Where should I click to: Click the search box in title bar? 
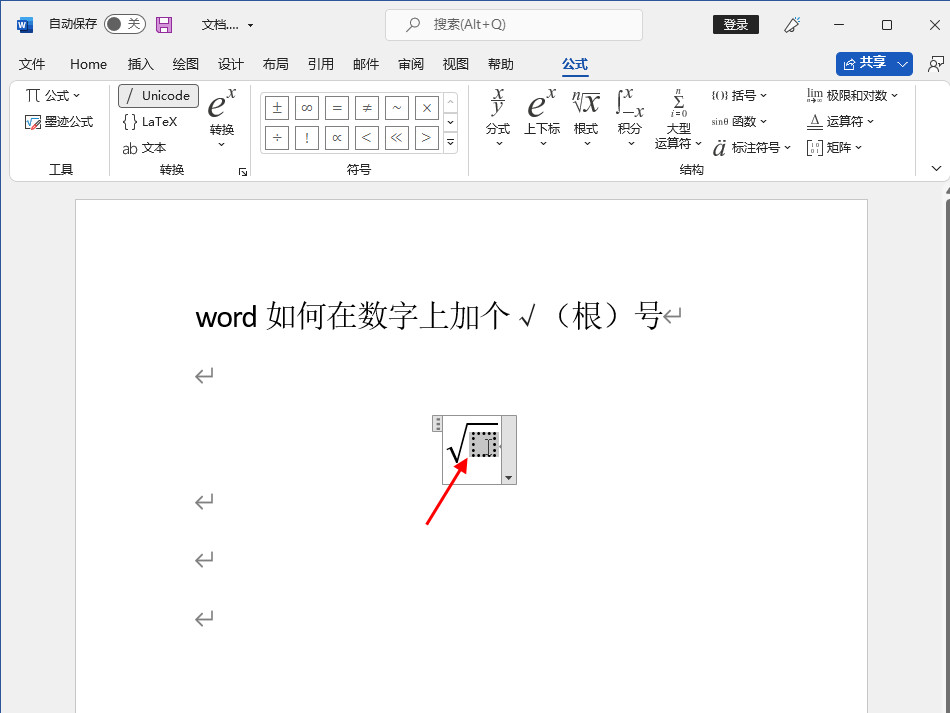[513, 25]
